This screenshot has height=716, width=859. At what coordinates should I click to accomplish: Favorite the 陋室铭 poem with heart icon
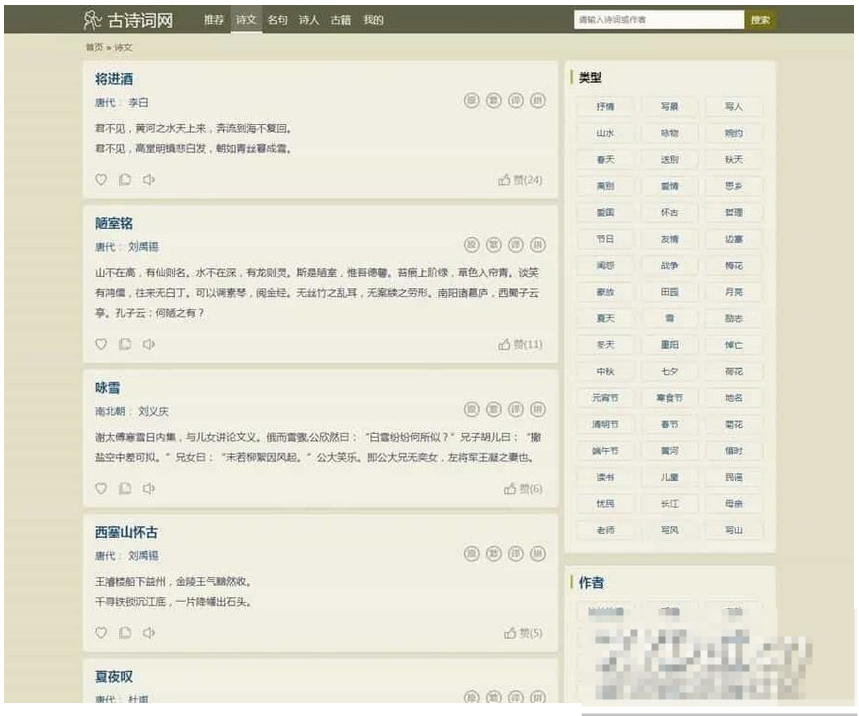(101, 344)
